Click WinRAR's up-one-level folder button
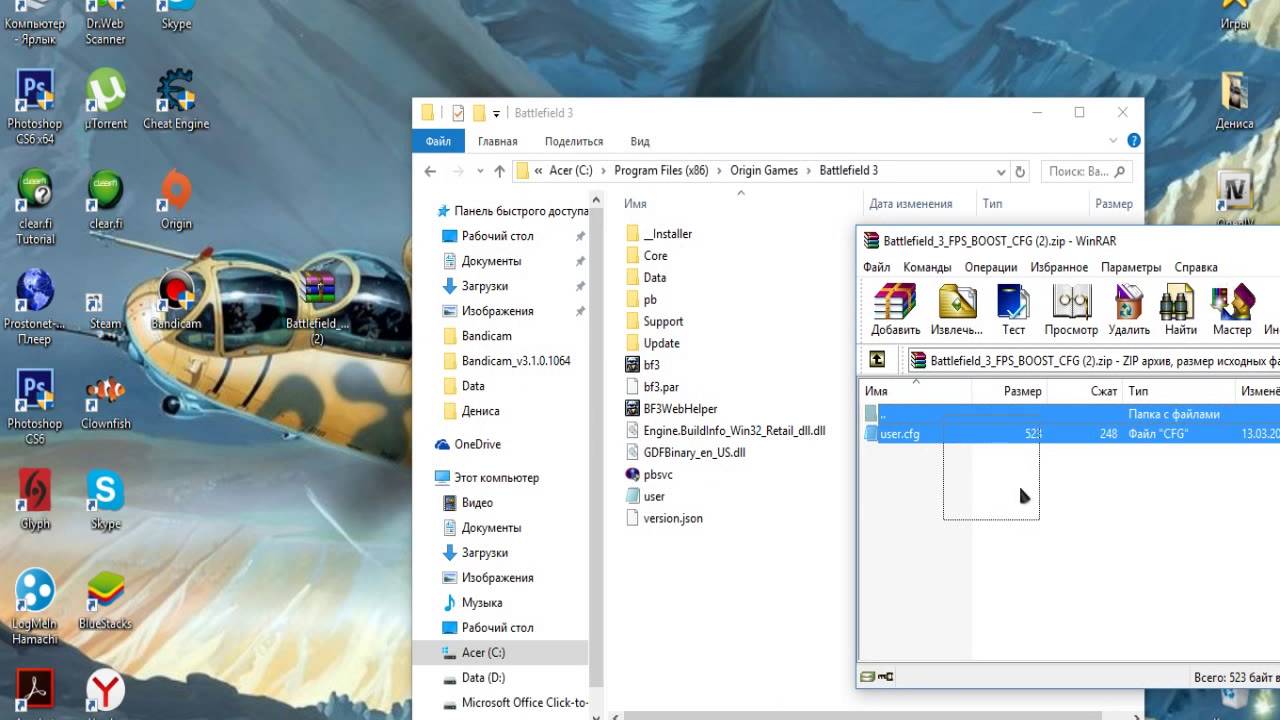The image size is (1280, 720). point(877,360)
